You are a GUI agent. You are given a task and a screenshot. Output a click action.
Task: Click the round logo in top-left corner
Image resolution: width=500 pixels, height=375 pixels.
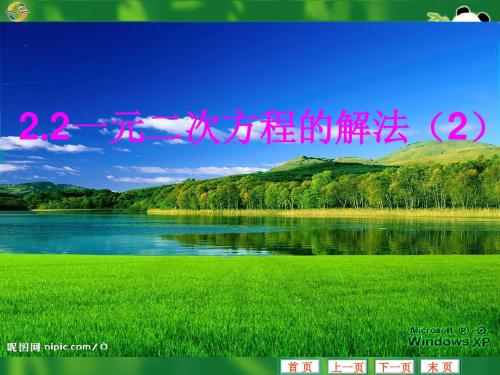[17, 11]
